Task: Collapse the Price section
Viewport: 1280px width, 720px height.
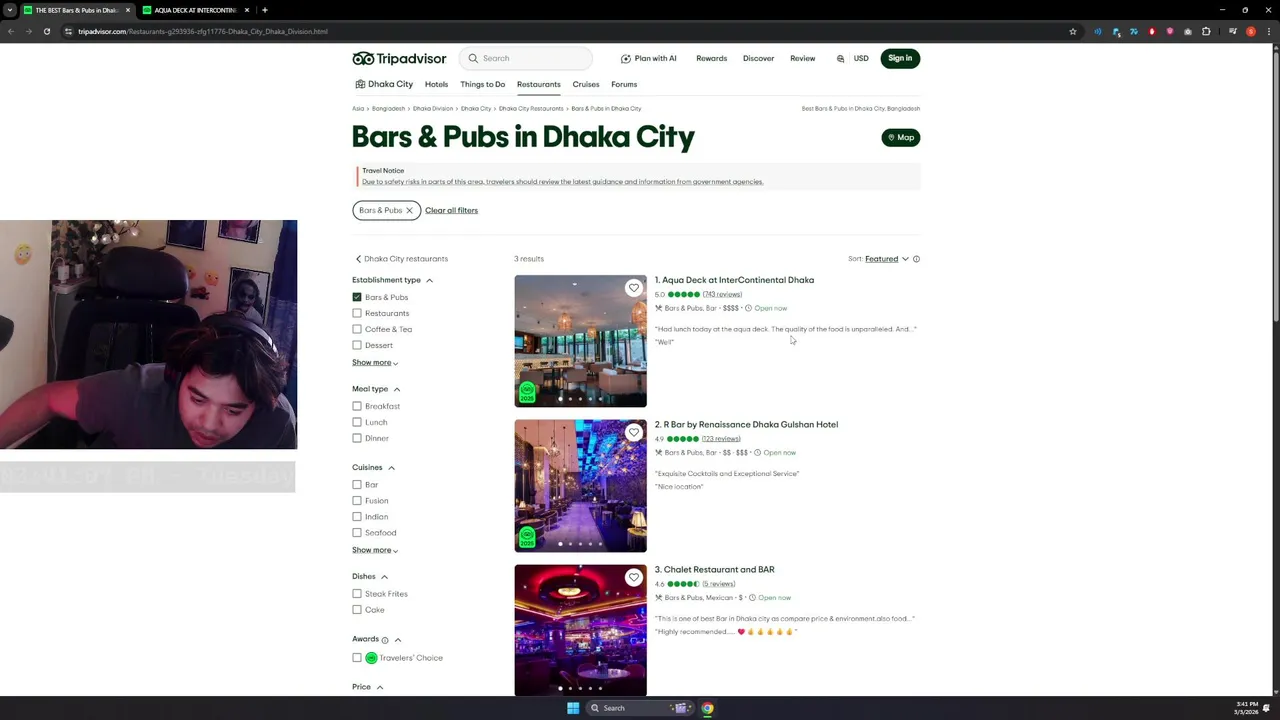Action: pyautogui.click(x=380, y=687)
